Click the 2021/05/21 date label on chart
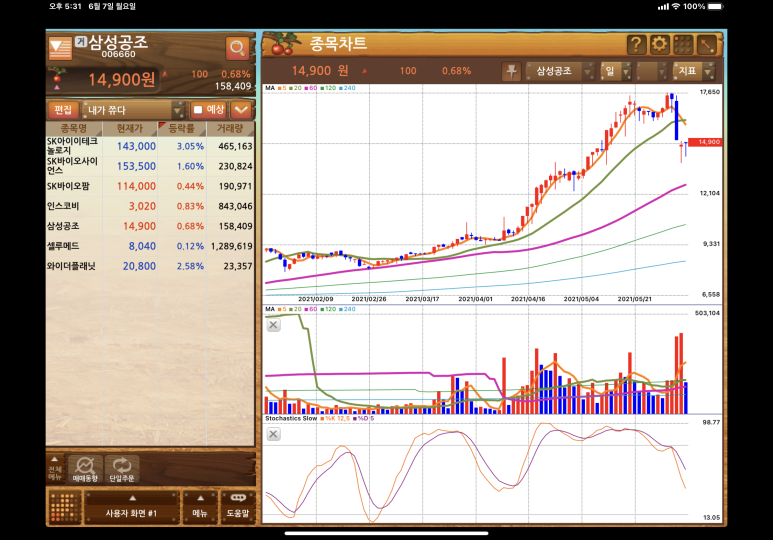 634,299
